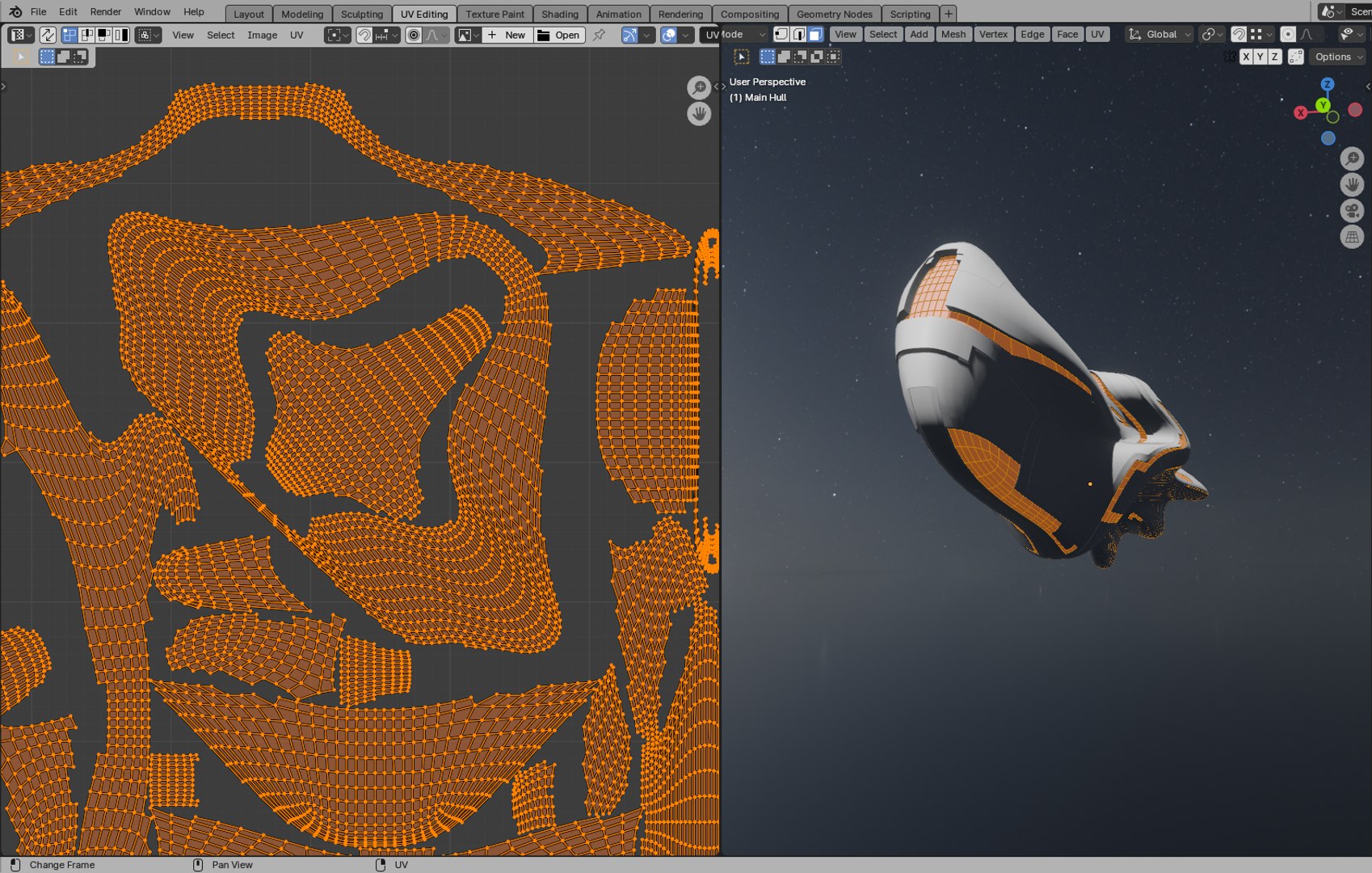Select edge select mode in 3D viewport
This screenshot has width=1372, height=873.
798,34
